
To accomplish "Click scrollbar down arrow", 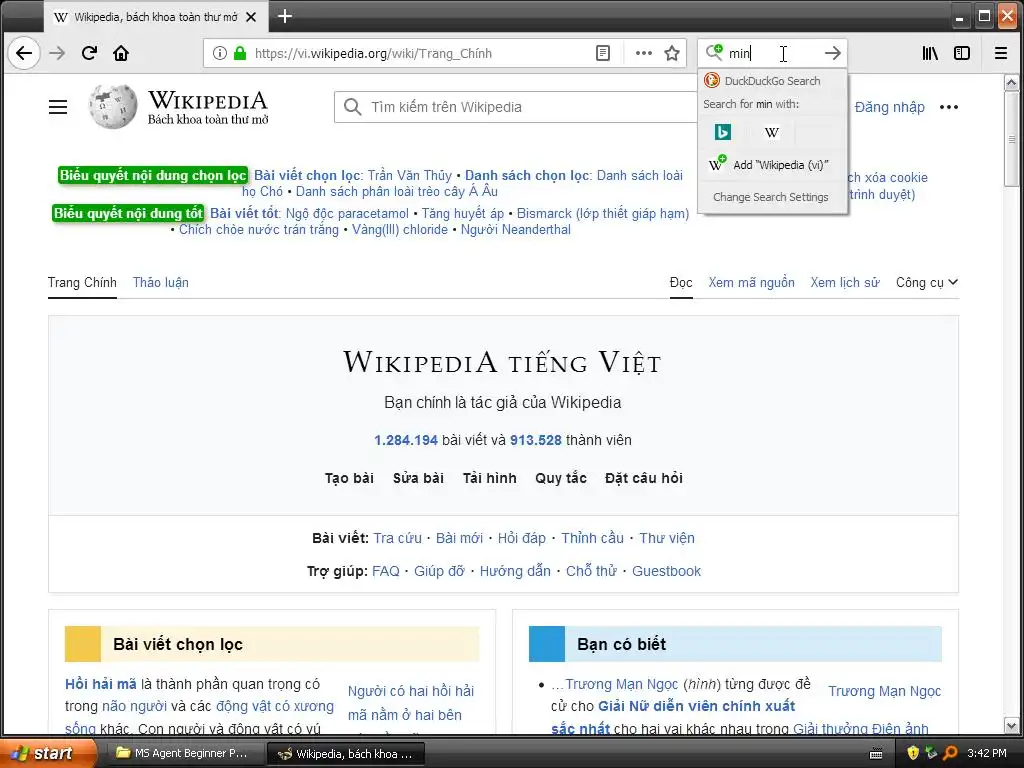I will (x=1011, y=726).
